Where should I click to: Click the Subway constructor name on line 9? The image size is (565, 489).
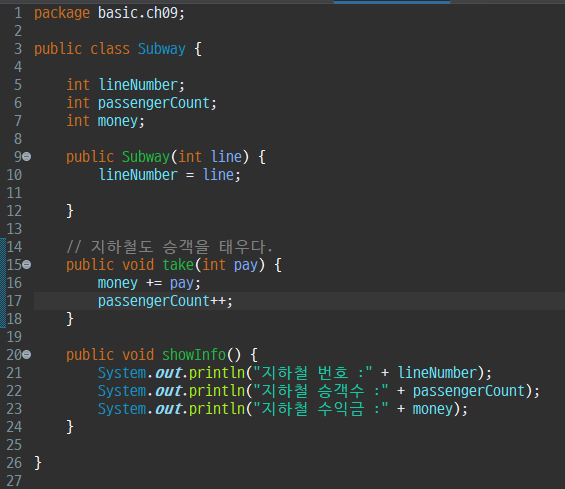(146, 157)
